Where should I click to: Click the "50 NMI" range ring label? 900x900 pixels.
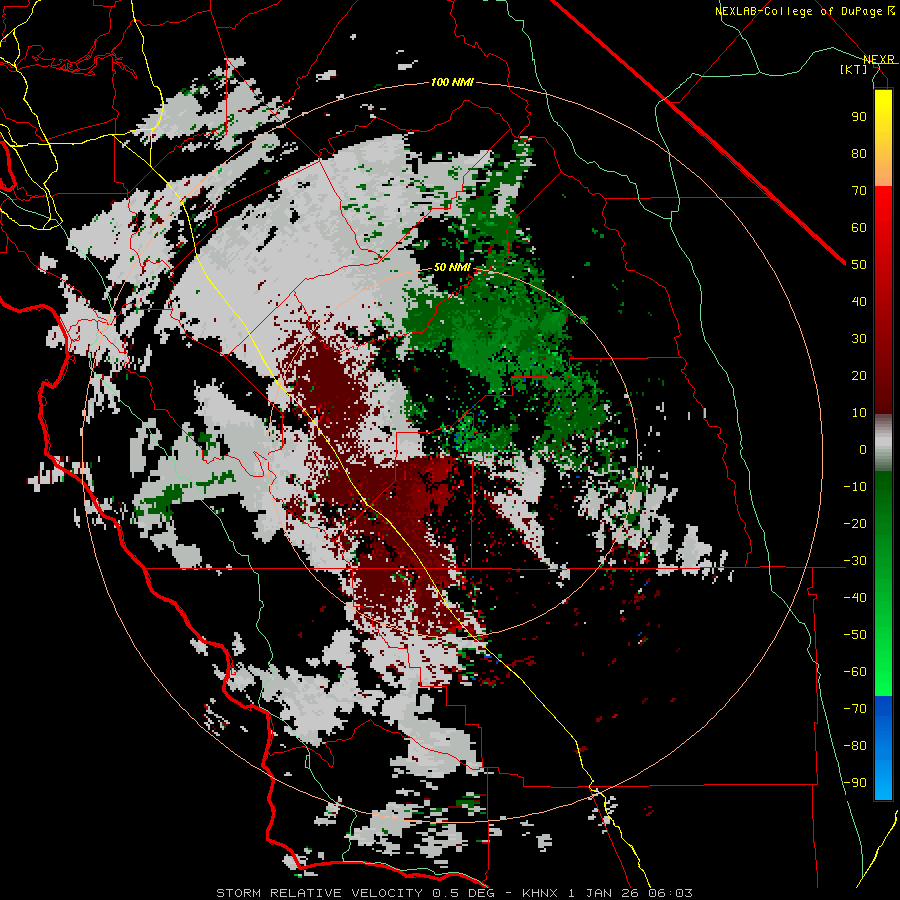pyautogui.click(x=452, y=267)
